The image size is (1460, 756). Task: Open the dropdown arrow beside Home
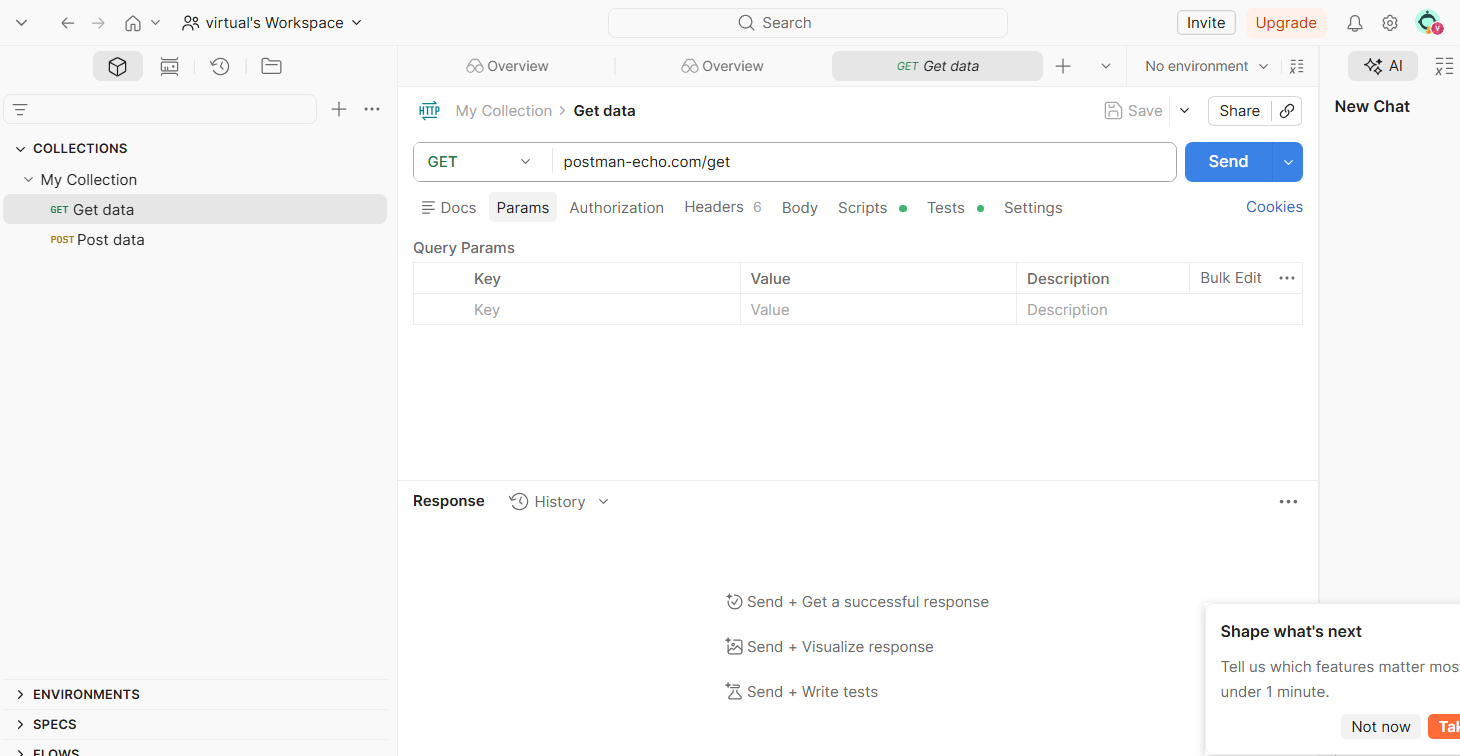(x=155, y=23)
